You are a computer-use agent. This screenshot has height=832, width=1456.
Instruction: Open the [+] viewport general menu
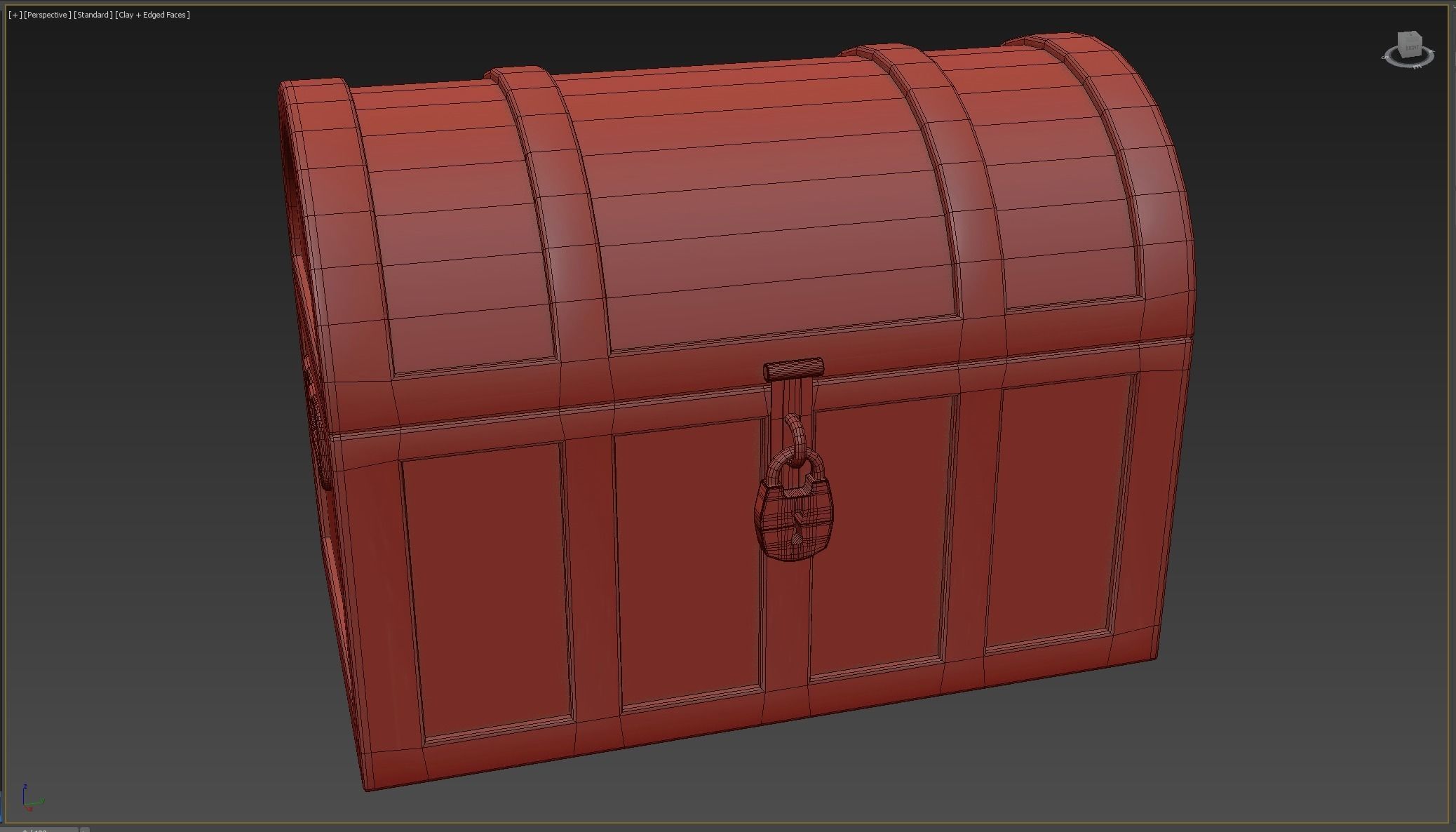click(x=15, y=15)
